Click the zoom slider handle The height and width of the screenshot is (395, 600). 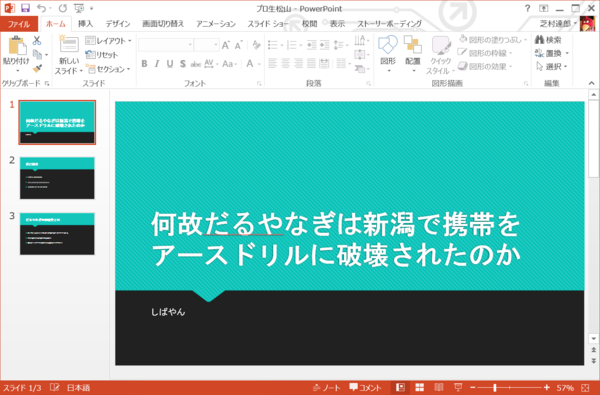click(495, 387)
